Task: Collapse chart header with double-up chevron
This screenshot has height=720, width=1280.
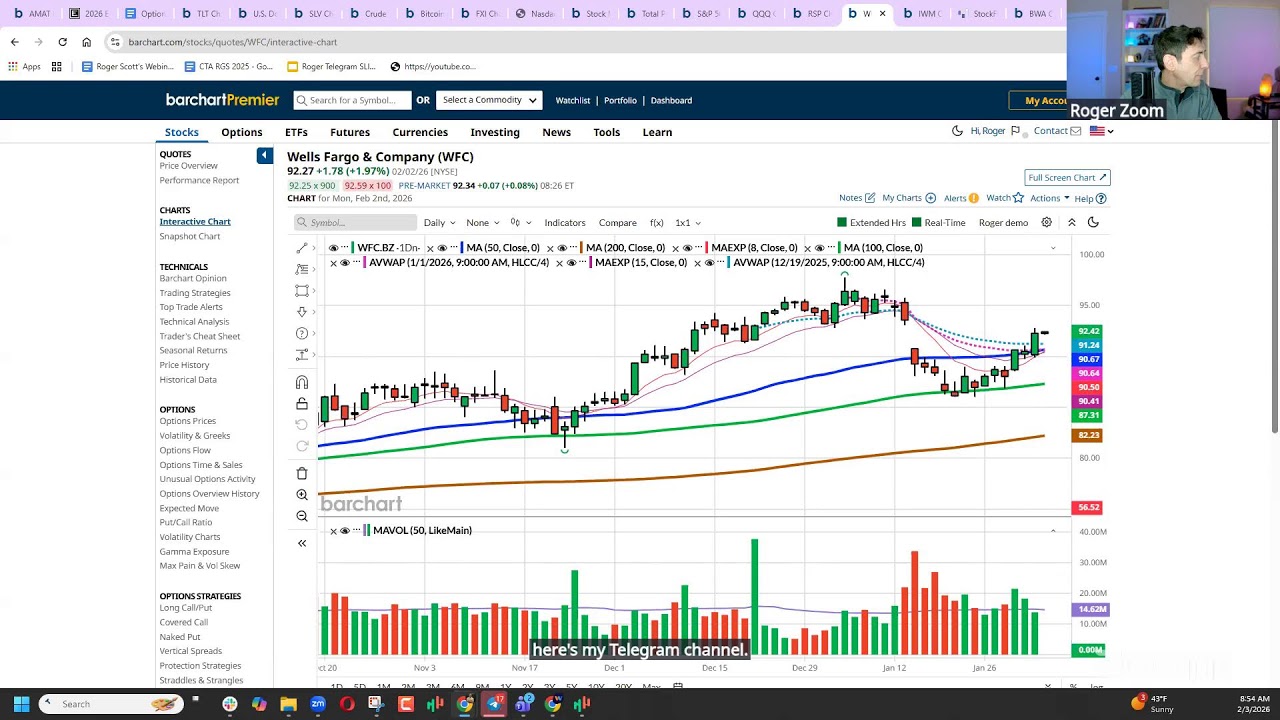Action: 1071,223
